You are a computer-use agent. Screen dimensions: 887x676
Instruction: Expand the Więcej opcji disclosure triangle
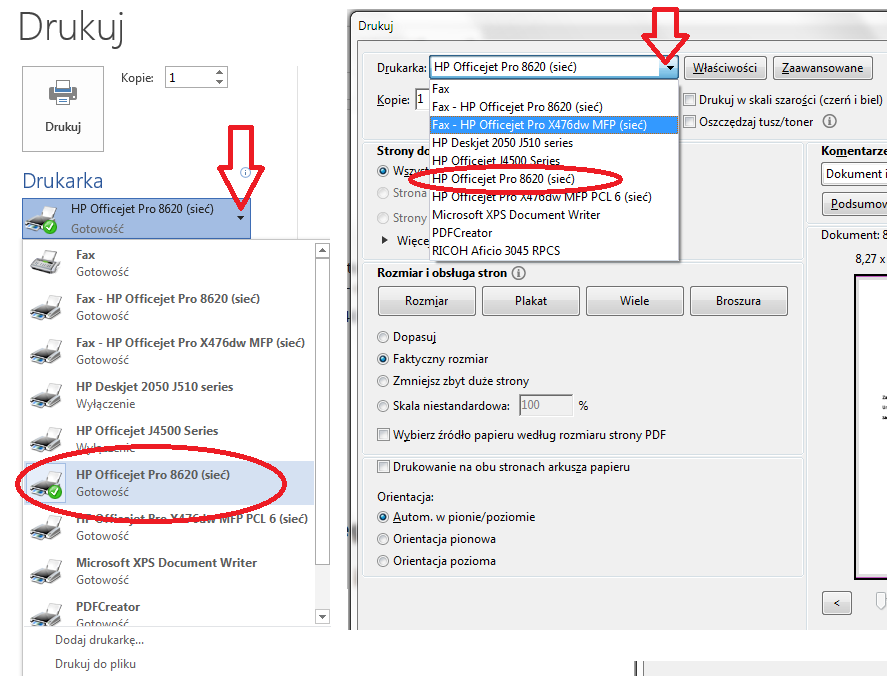385,240
